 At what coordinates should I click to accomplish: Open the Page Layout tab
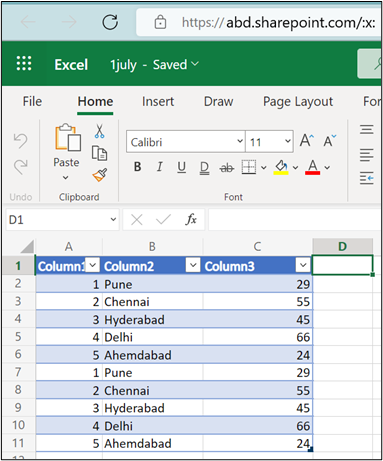(x=298, y=102)
